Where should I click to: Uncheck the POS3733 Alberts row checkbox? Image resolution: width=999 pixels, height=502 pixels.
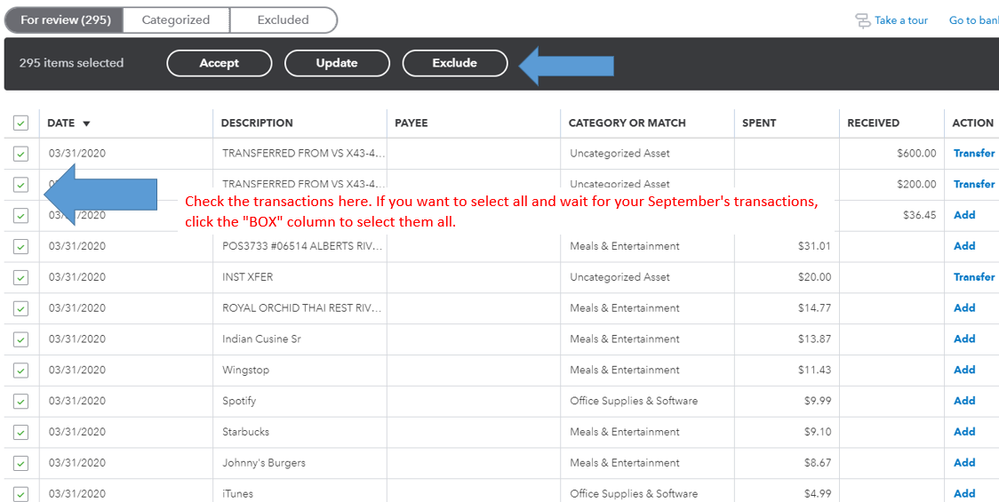pos(21,246)
